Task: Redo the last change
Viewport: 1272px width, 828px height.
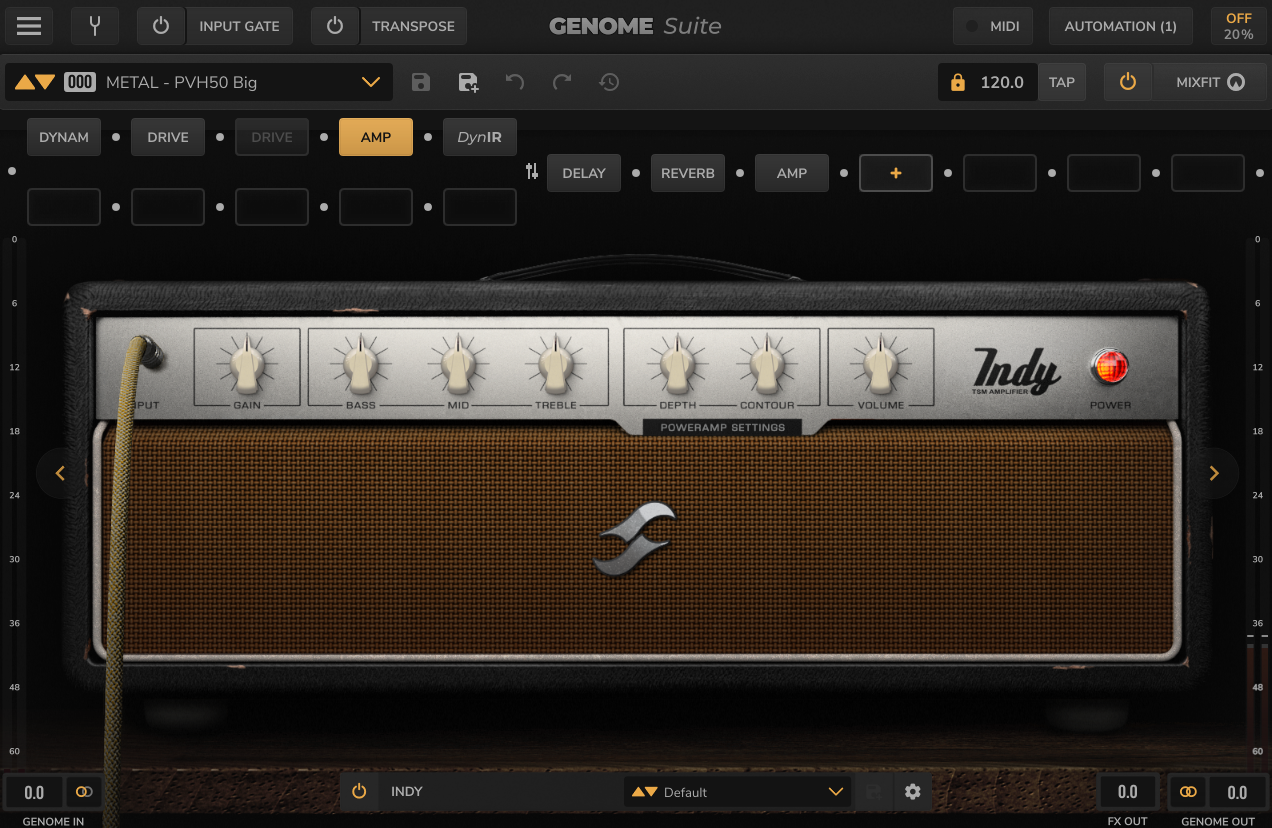Action: click(x=562, y=82)
